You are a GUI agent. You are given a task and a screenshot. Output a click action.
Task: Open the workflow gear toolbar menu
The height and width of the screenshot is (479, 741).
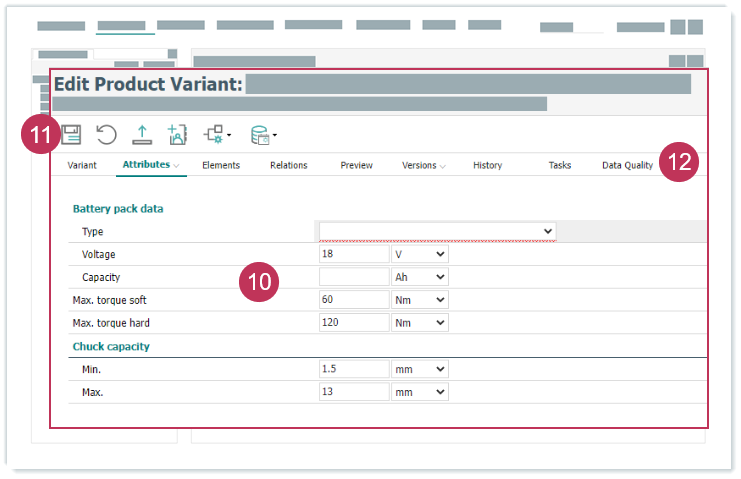point(216,134)
